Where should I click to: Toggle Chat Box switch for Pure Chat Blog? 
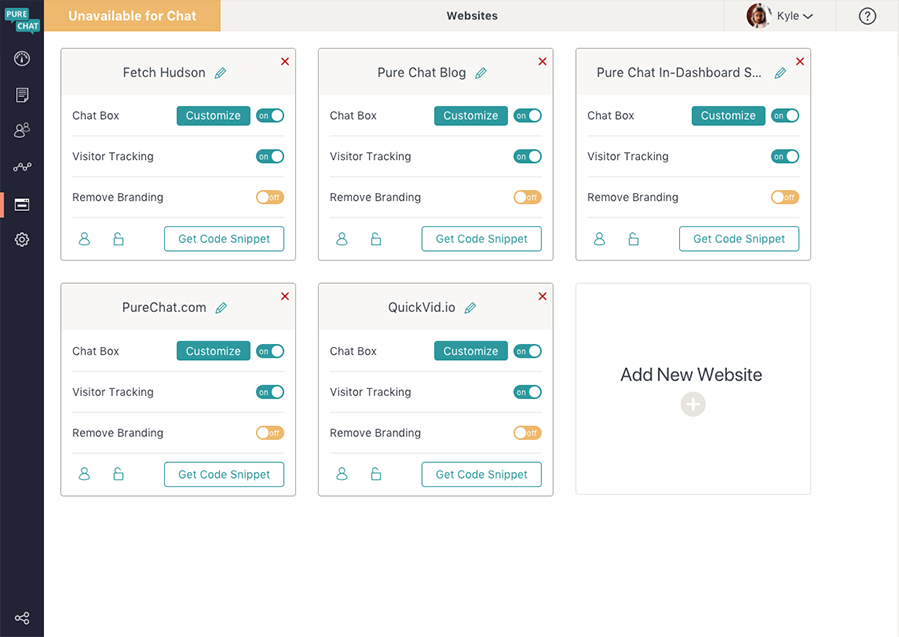coord(527,116)
